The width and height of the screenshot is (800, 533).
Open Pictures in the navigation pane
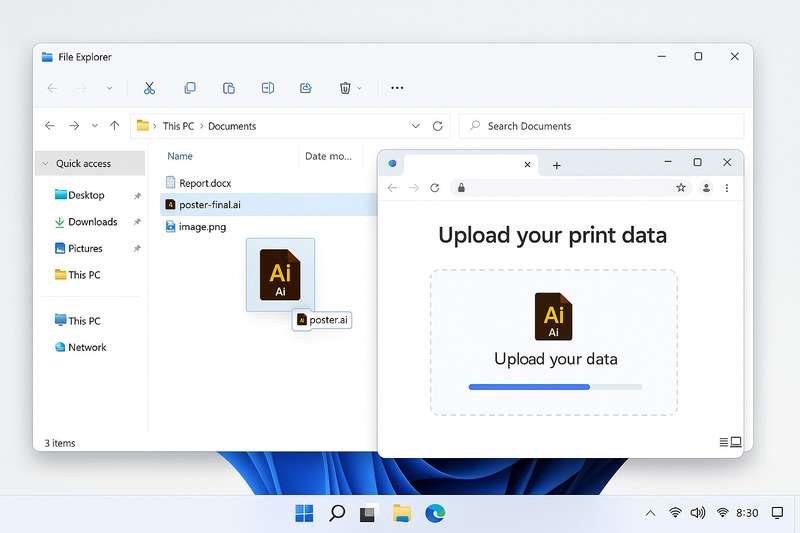79,248
